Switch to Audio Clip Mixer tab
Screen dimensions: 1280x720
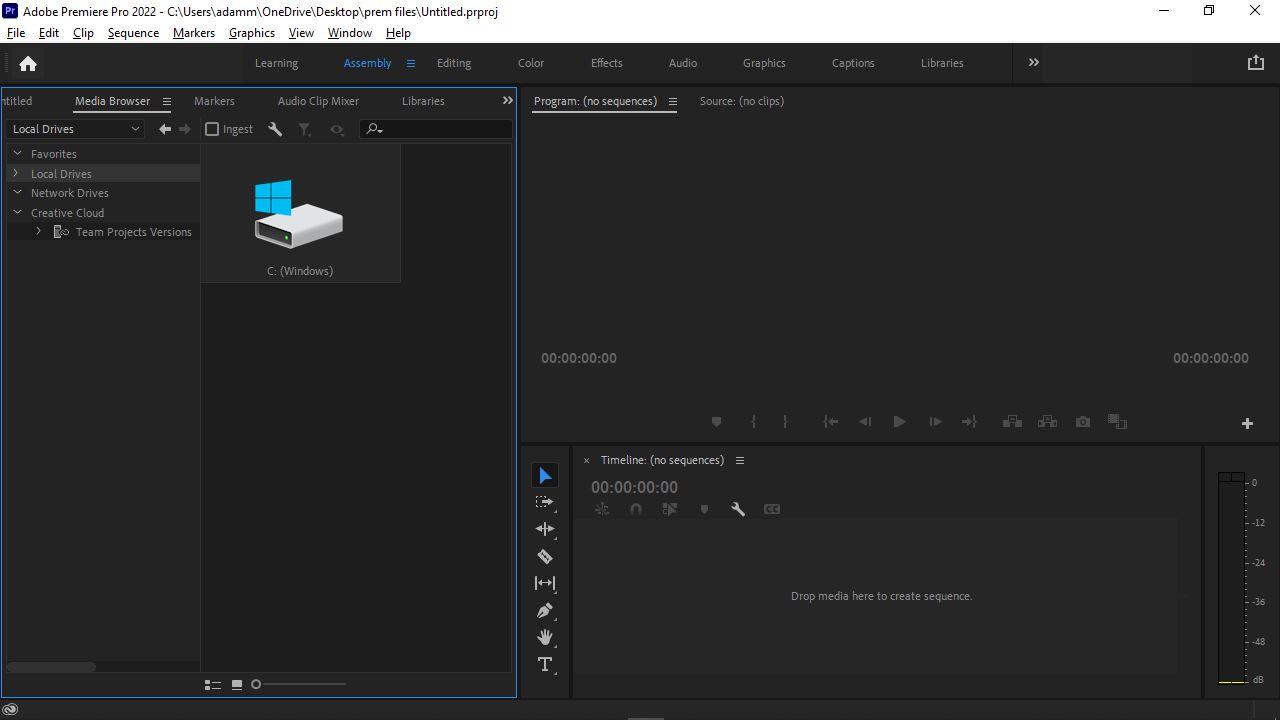tap(318, 101)
